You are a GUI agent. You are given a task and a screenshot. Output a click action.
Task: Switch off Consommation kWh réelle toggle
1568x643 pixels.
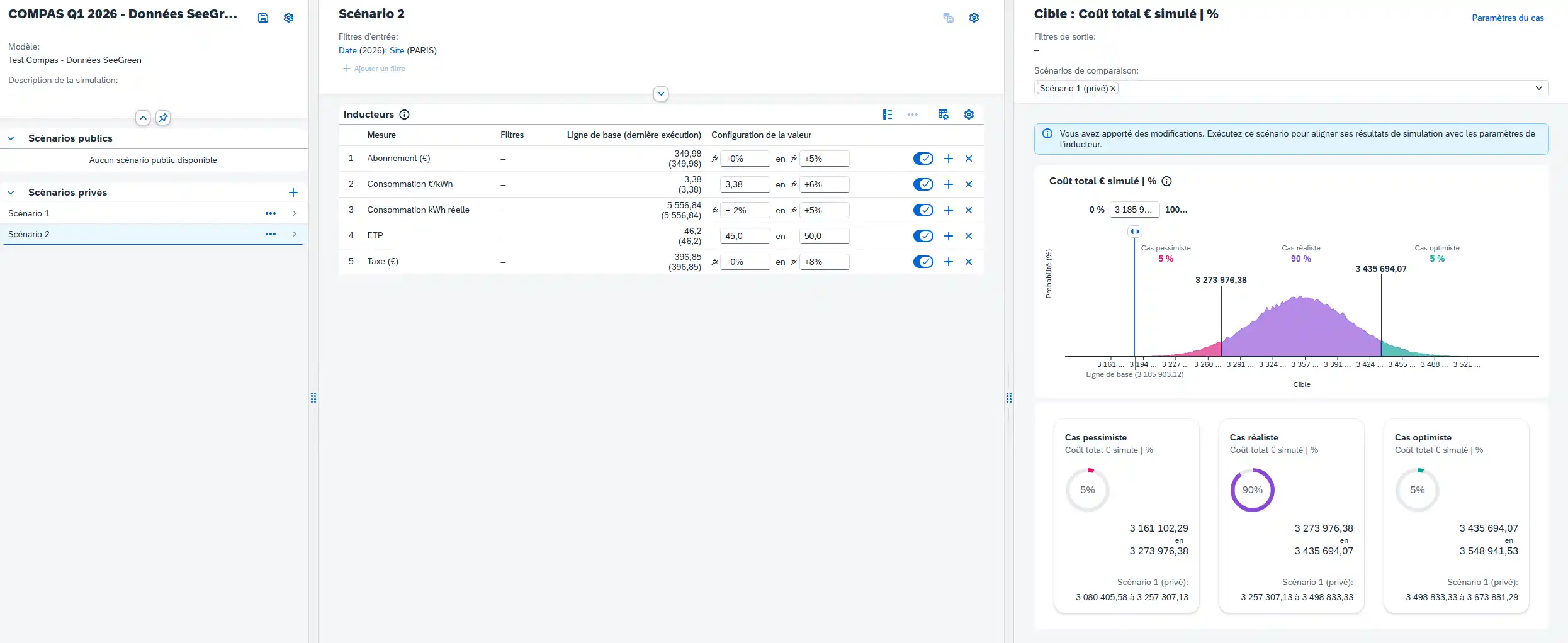[923, 210]
